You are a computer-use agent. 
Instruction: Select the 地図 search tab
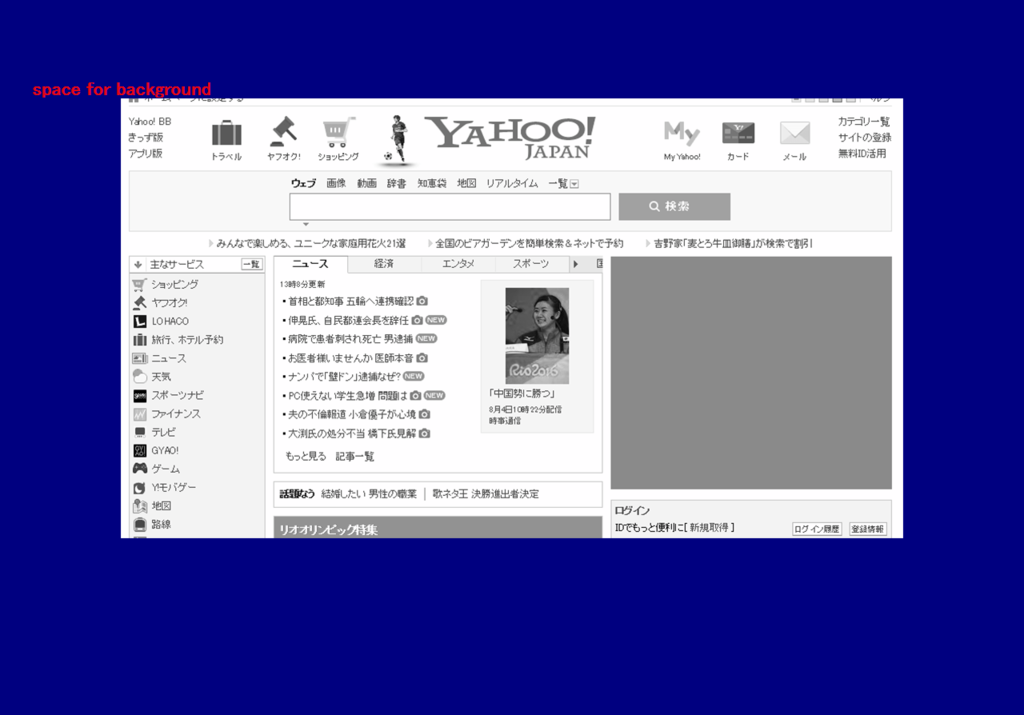pos(466,183)
